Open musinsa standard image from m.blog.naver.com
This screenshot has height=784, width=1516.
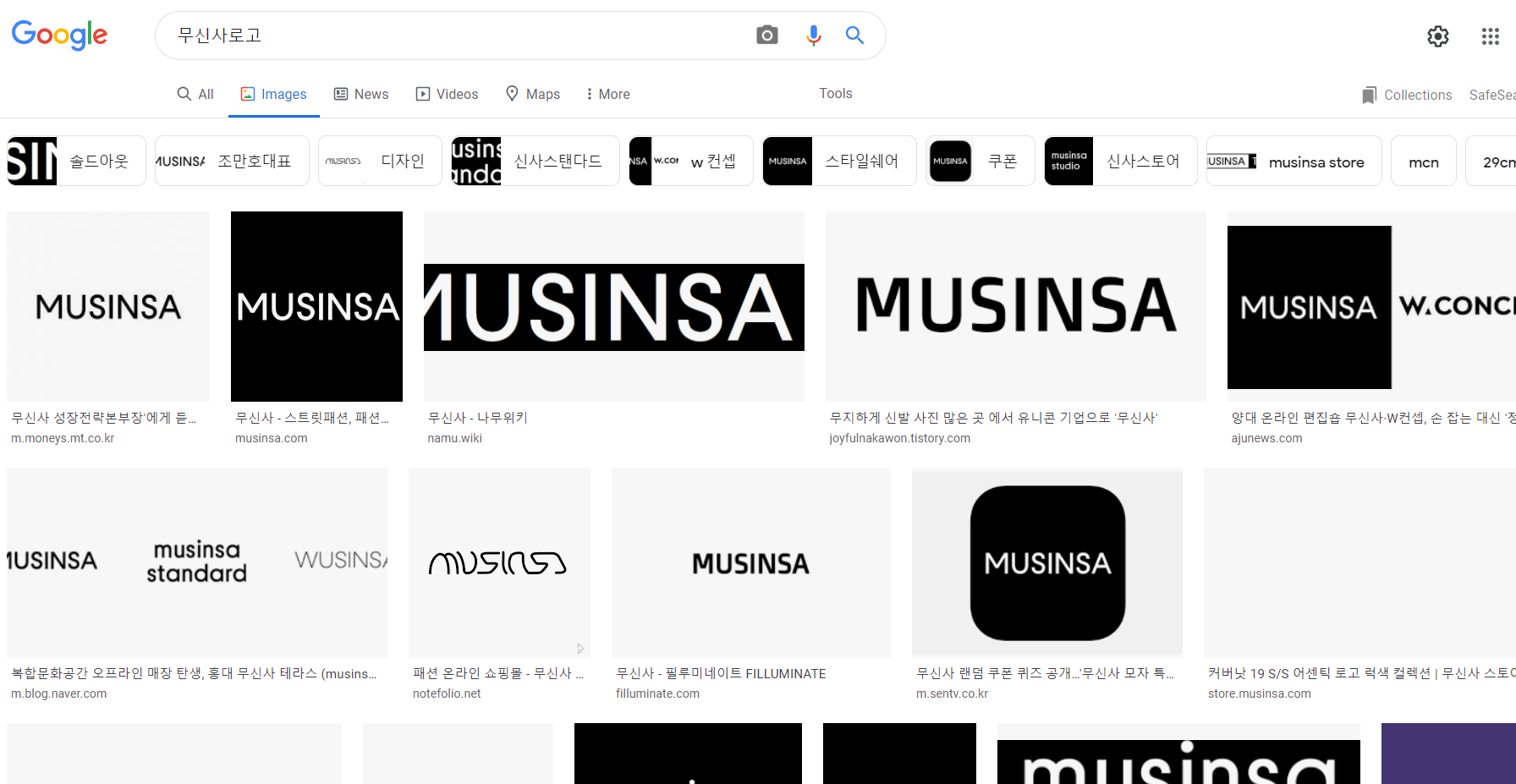[197, 562]
